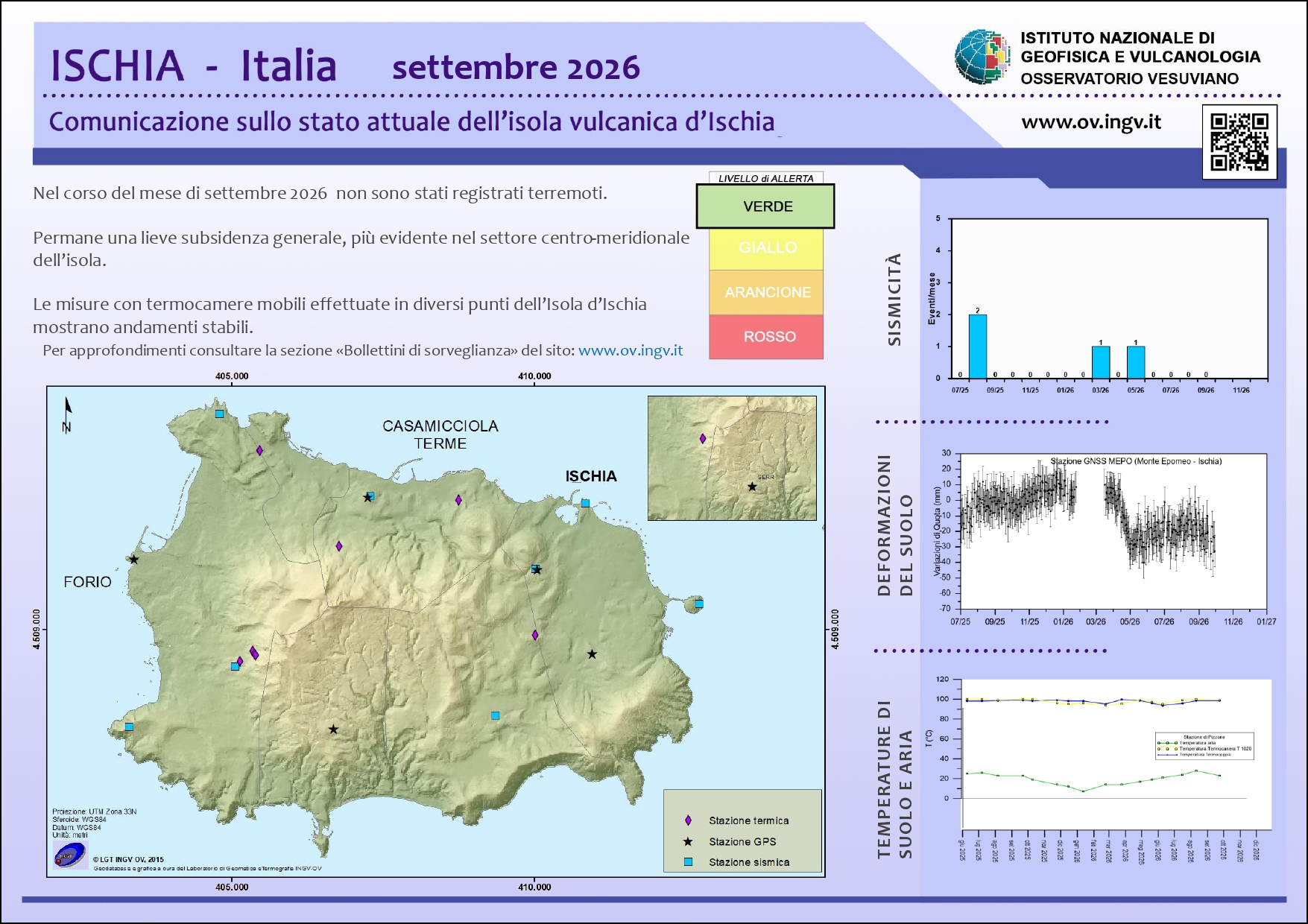This screenshot has height=924, width=1308.
Task: Select the seismic square in the south-central area
Action: (495, 715)
